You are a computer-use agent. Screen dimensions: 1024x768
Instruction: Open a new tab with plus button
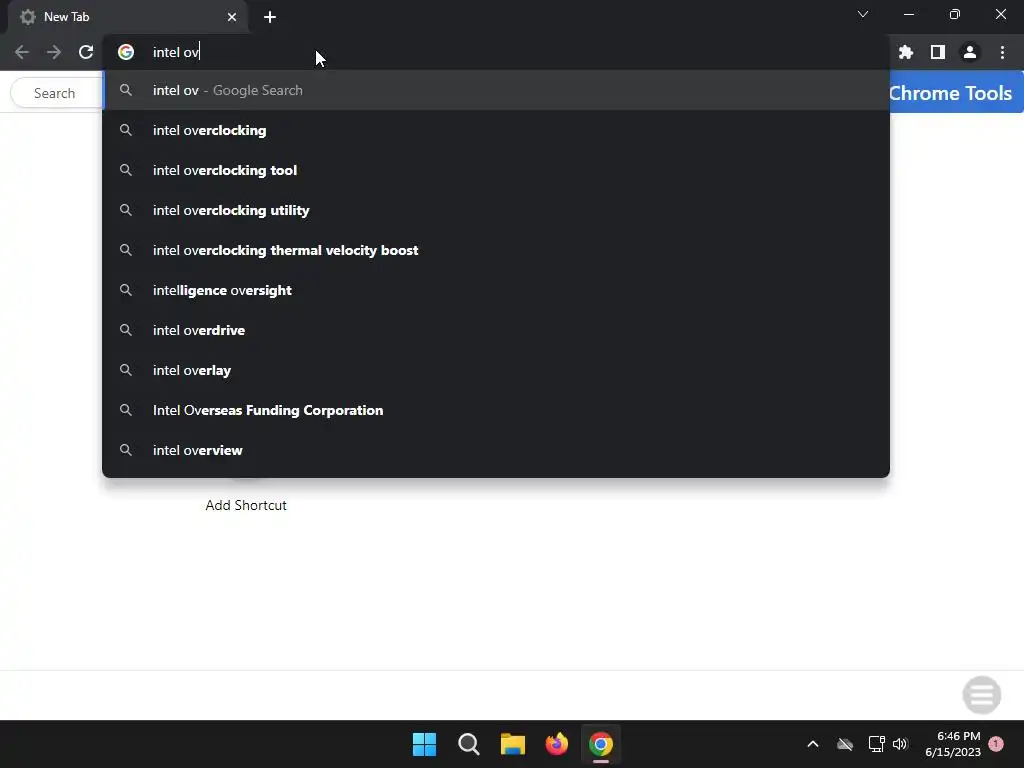click(x=270, y=17)
